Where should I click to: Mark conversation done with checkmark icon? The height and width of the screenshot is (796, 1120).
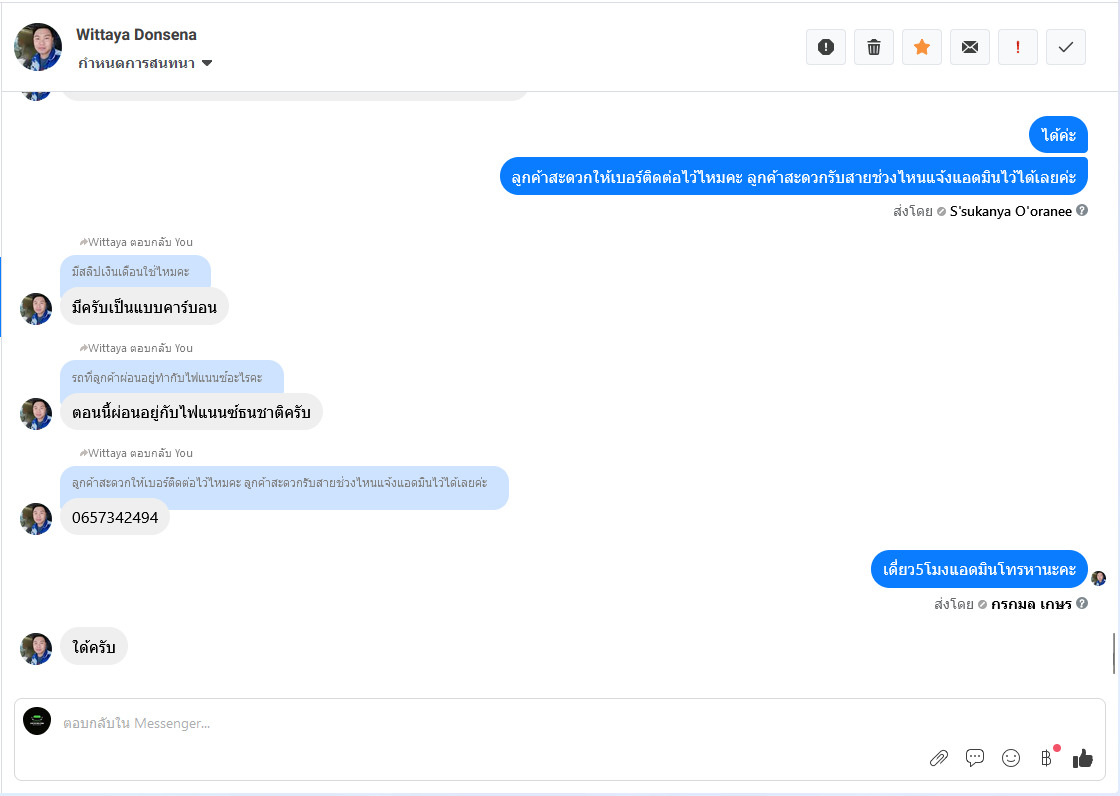coord(1066,47)
